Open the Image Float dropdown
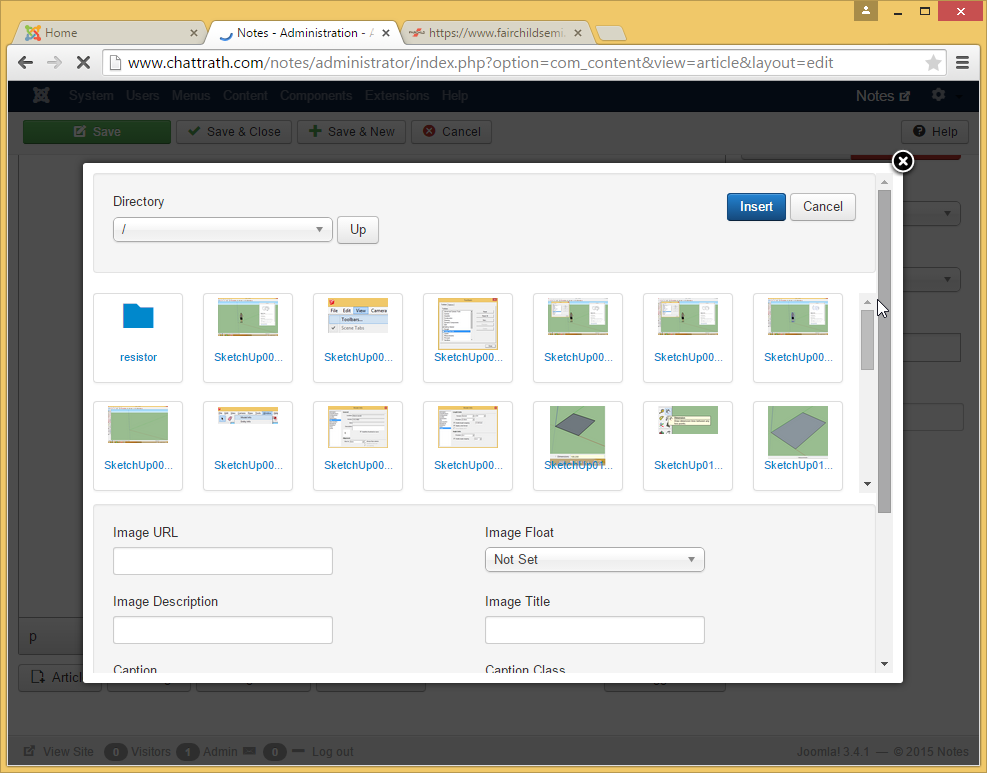 click(594, 560)
